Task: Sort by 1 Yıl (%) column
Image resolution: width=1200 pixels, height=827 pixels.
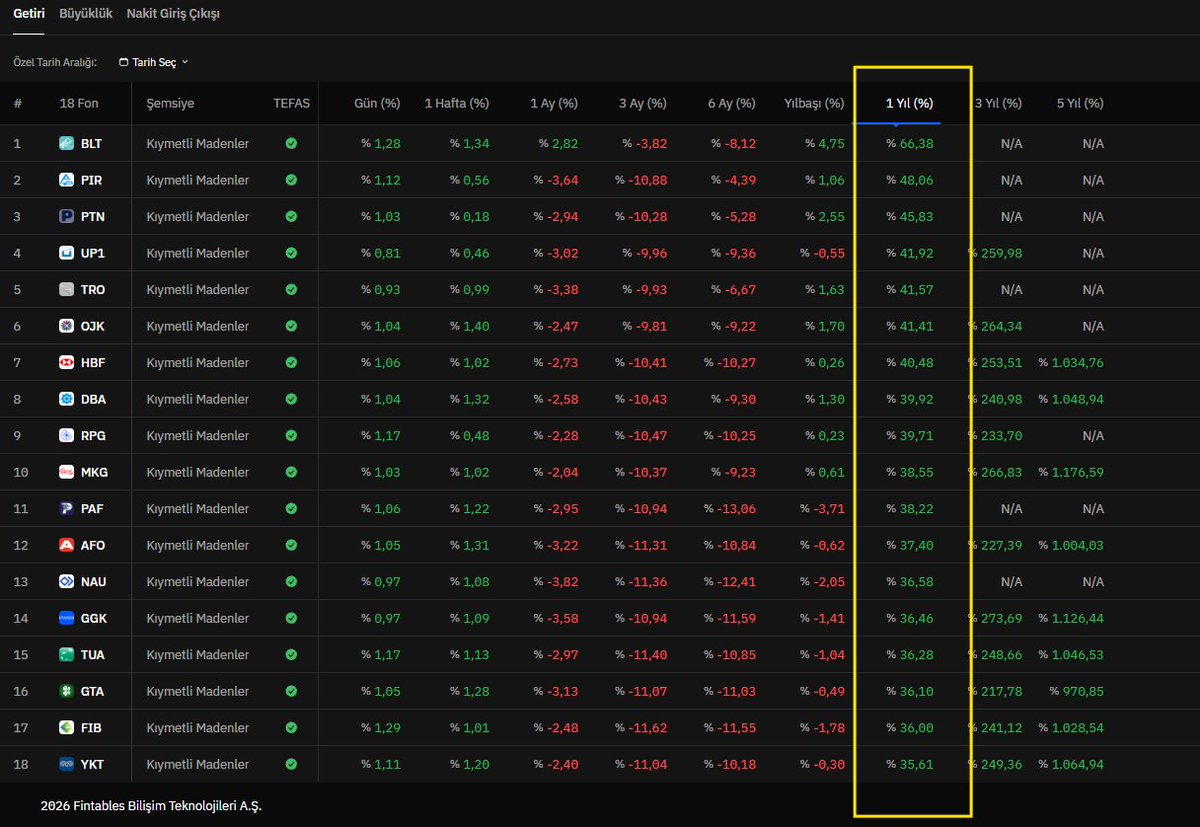Action: (909, 103)
